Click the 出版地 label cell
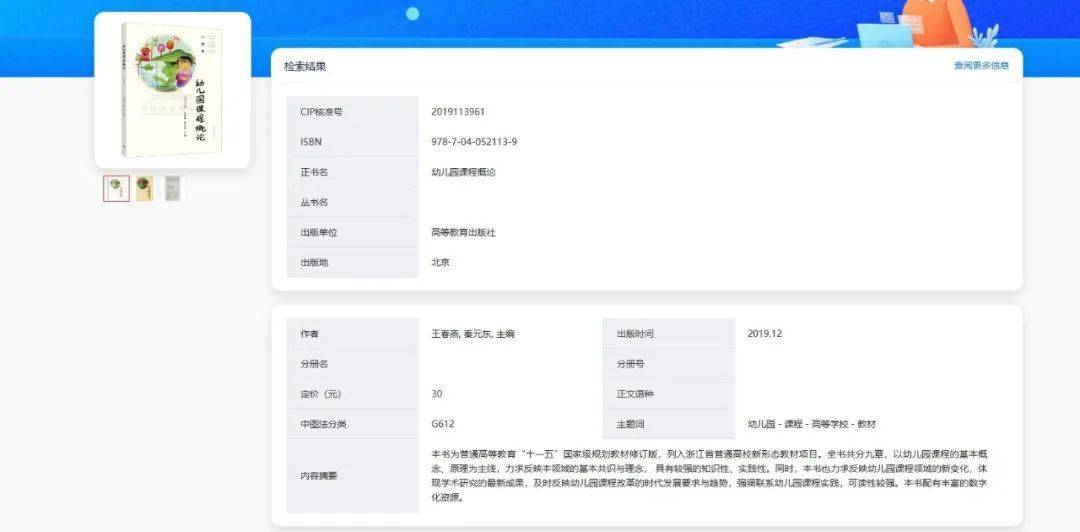Screen dimensions: 1080x532 353,263
